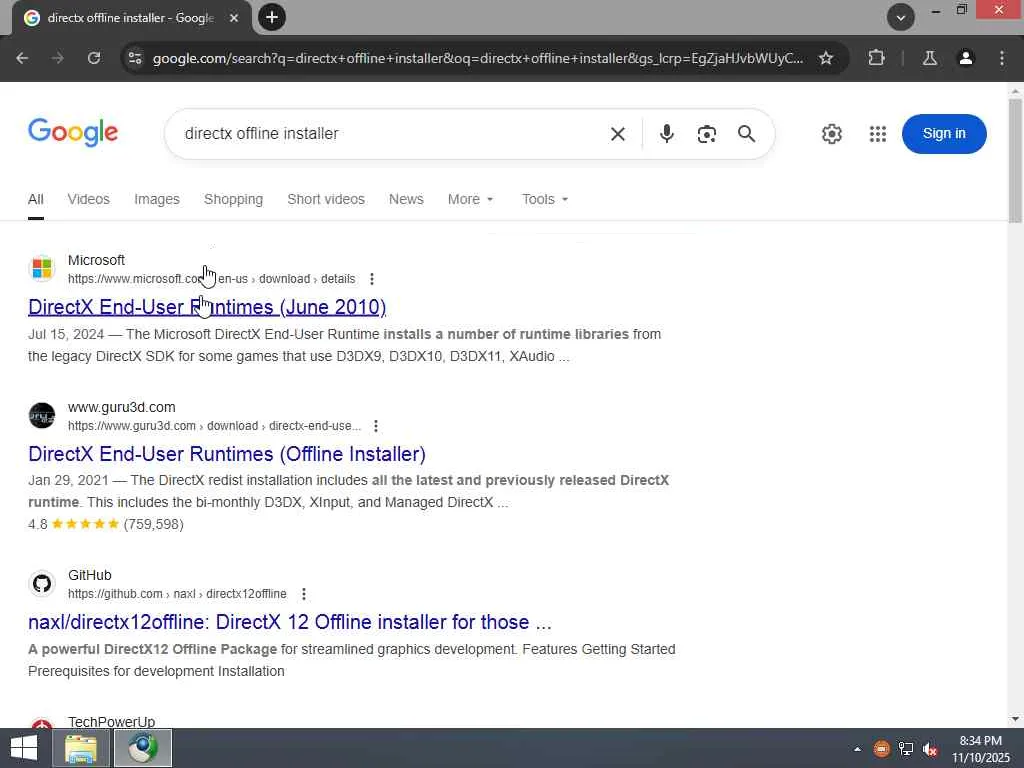Image resolution: width=1024 pixels, height=768 pixels.
Task: Click the scrollbar down arrow
Action: point(1015,719)
